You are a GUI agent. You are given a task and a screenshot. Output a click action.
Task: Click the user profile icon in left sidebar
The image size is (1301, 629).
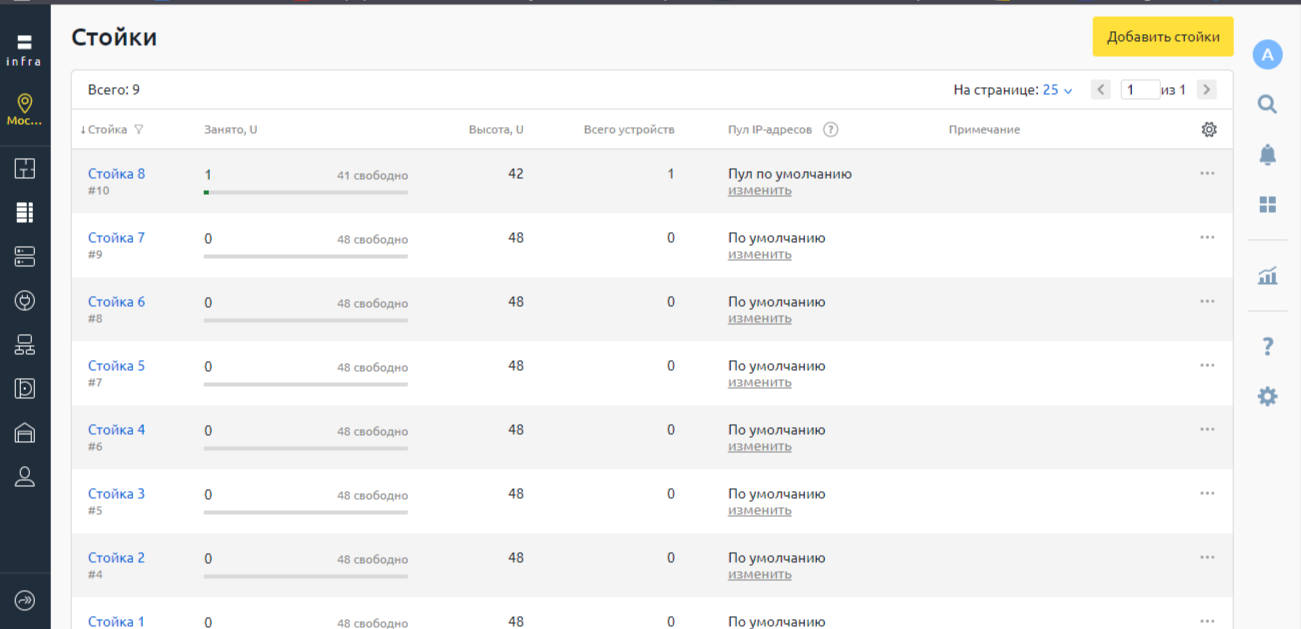coord(25,477)
